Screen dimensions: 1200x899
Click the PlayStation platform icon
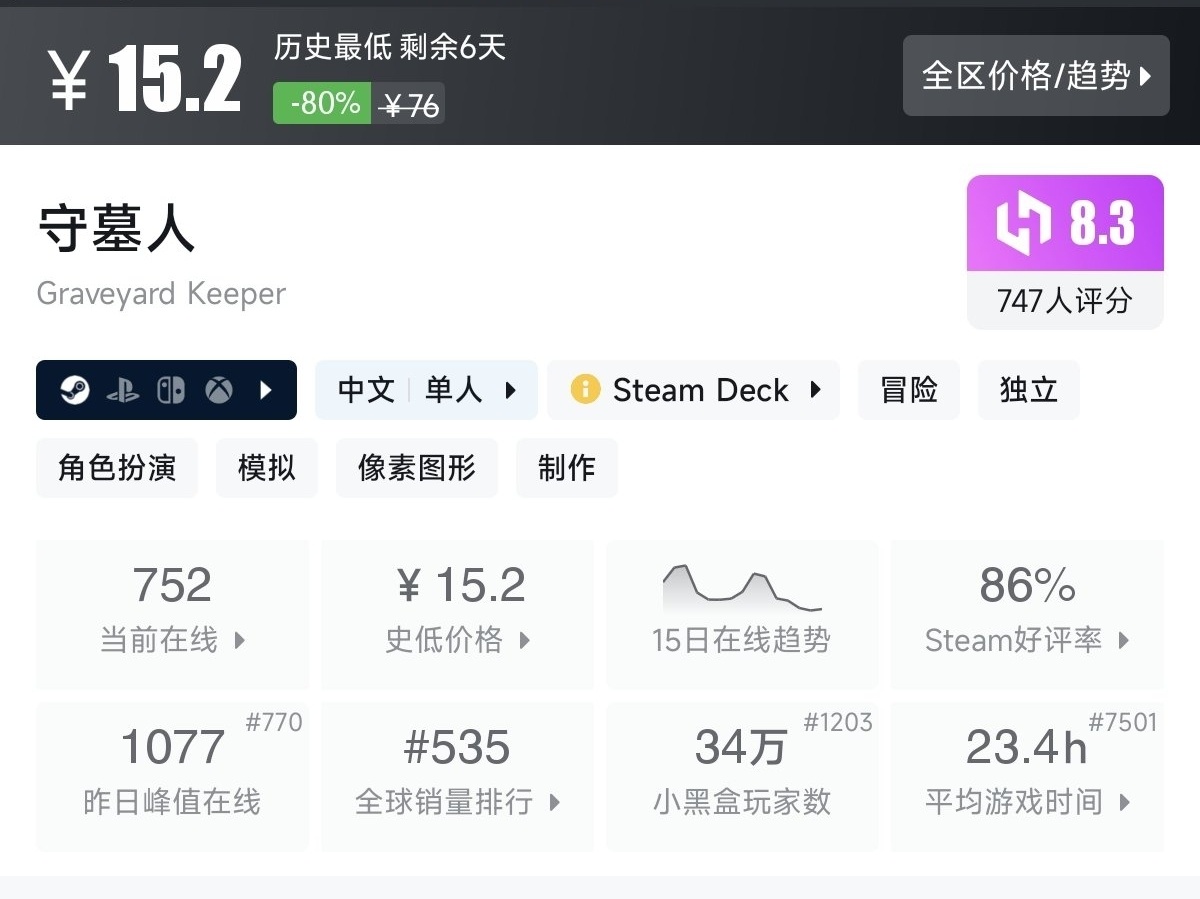123,390
